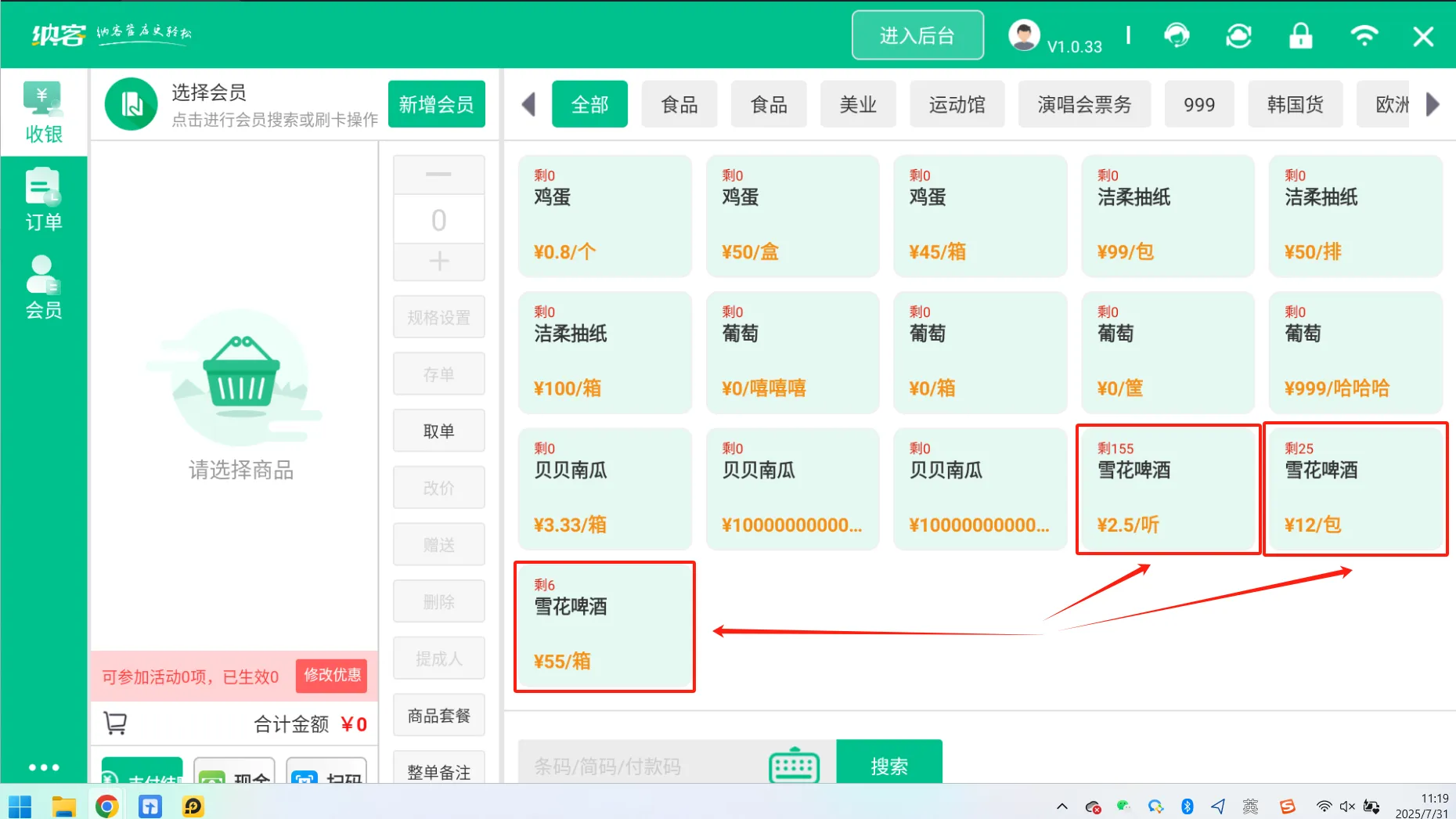The width and height of the screenshot is (1456, 819).
Task: Click the WiFi status icon in the title bar
Action: pyautogui.click(x=1364, y=35)
